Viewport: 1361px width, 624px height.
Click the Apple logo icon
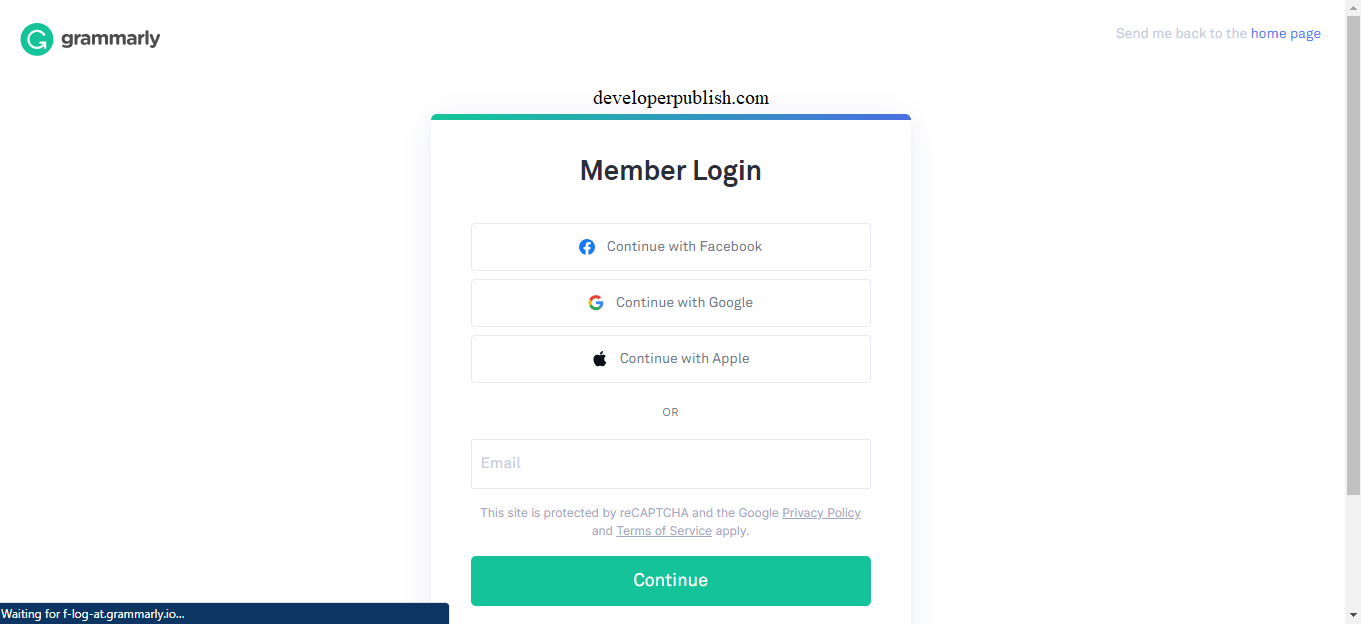coord(599,358)
